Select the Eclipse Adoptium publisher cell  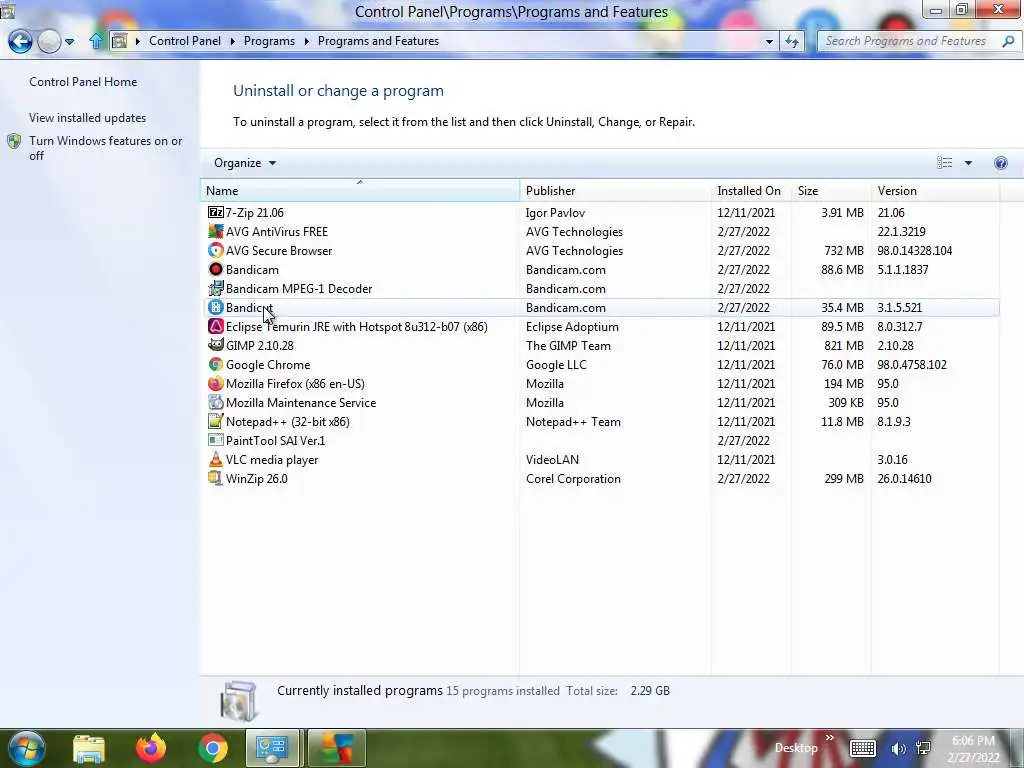click(x=572, y=327)
